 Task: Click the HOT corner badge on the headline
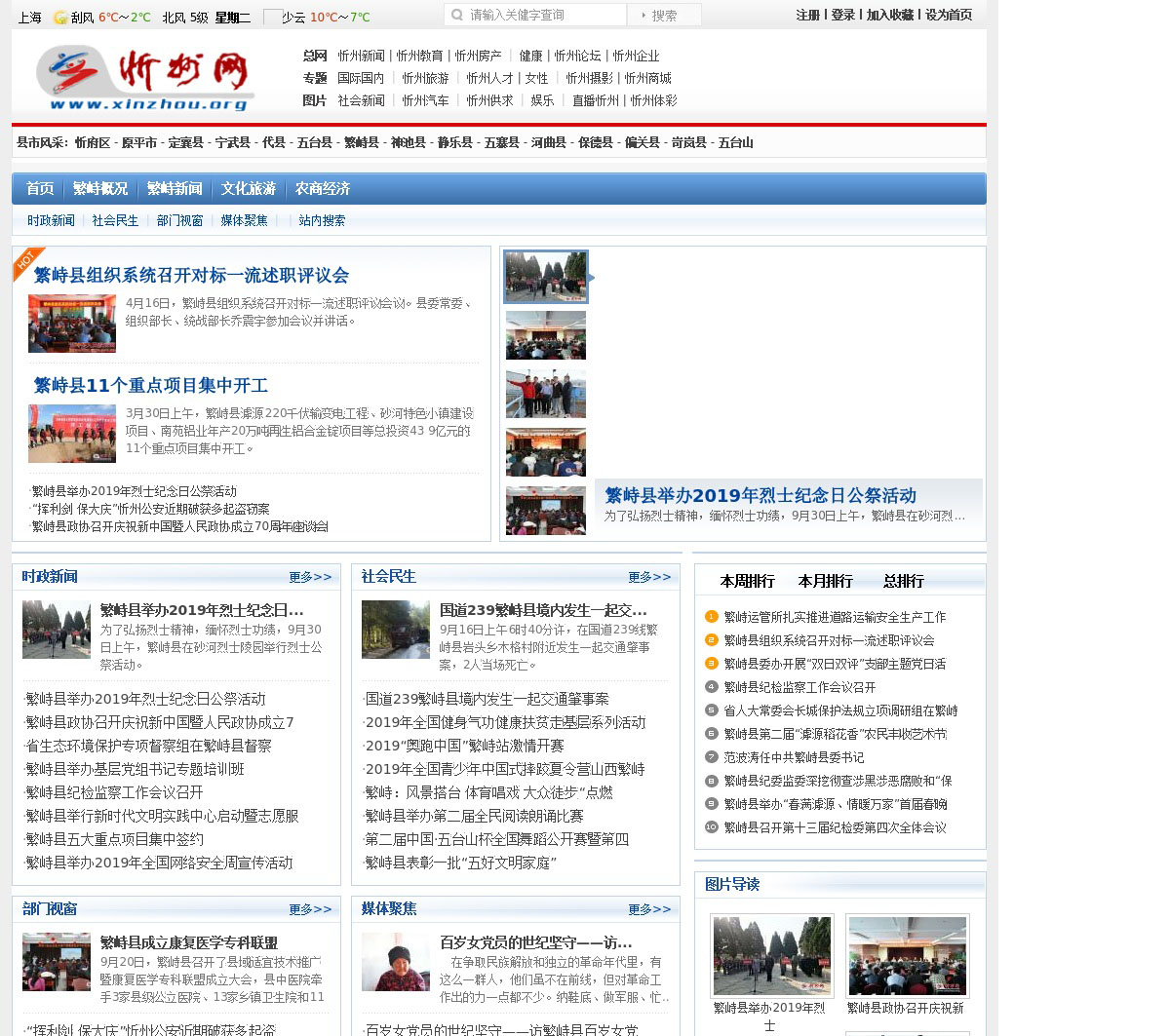coord(26,261)
